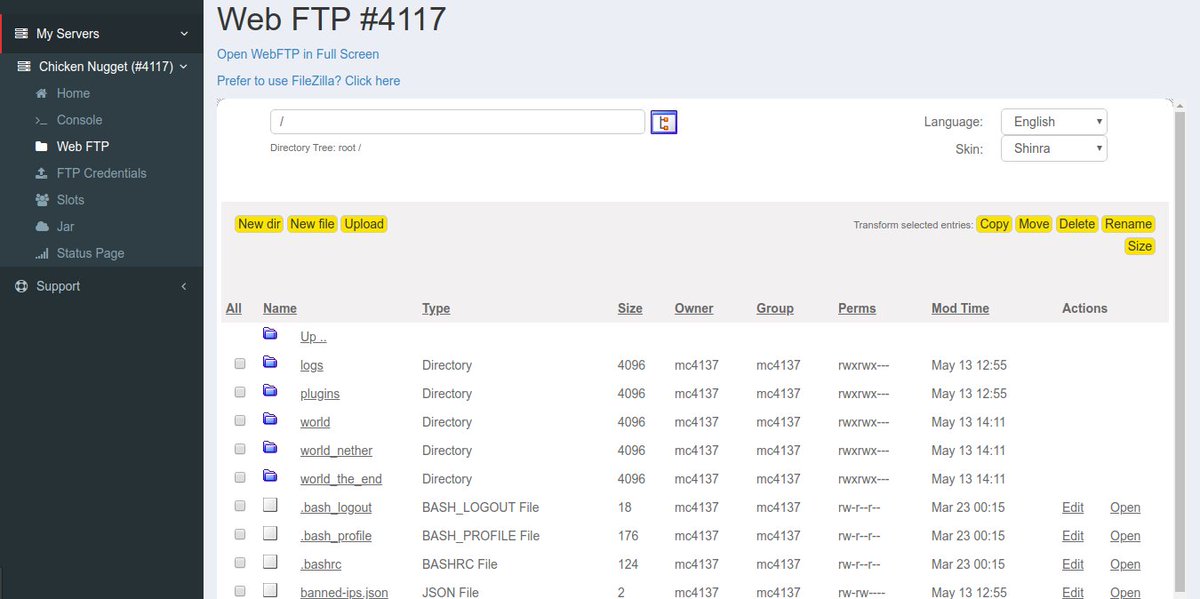Expand the Support menu chevron
The image size is (1200, 599).
point(184,286)
